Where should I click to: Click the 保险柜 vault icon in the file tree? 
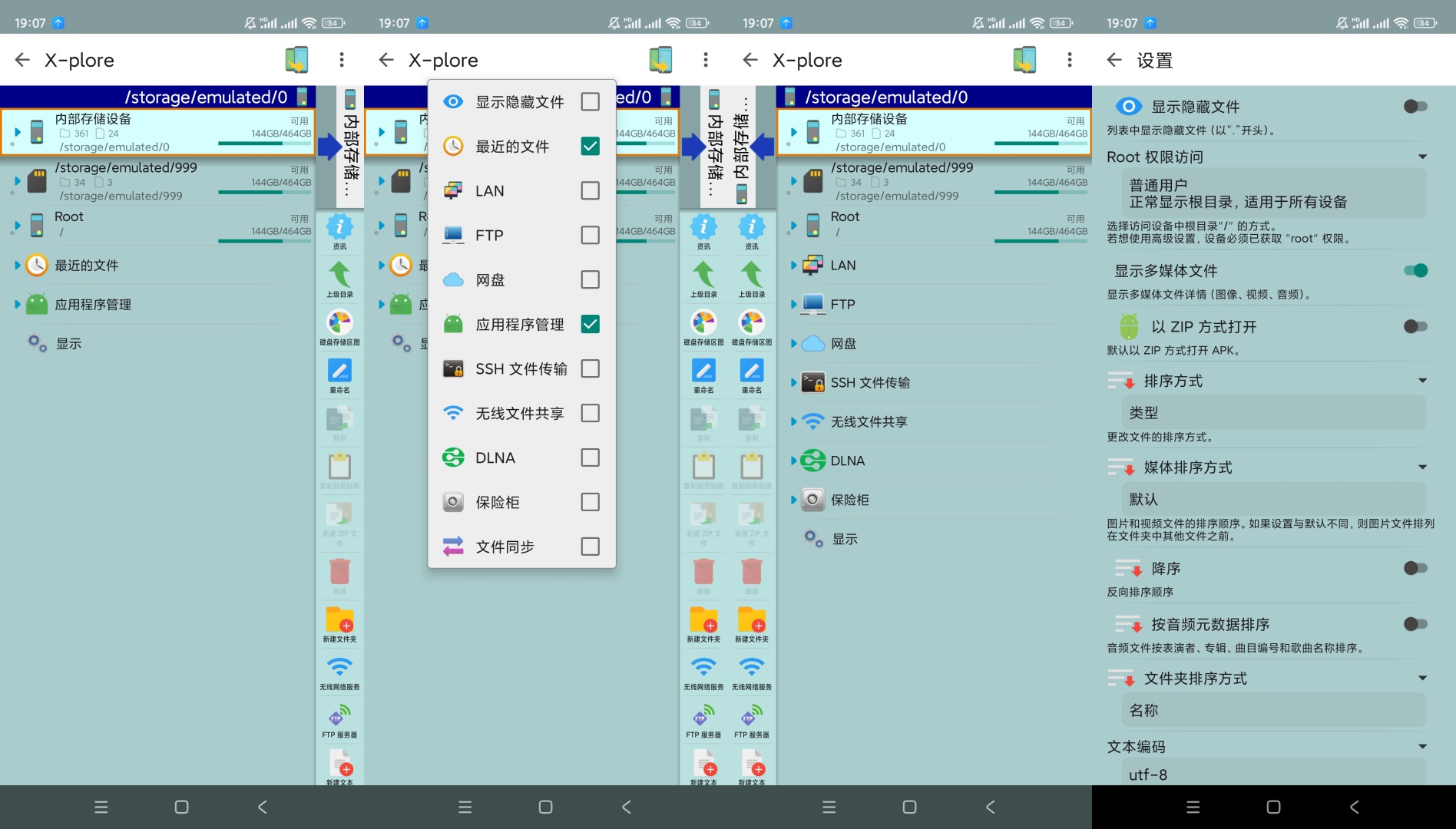812,500
